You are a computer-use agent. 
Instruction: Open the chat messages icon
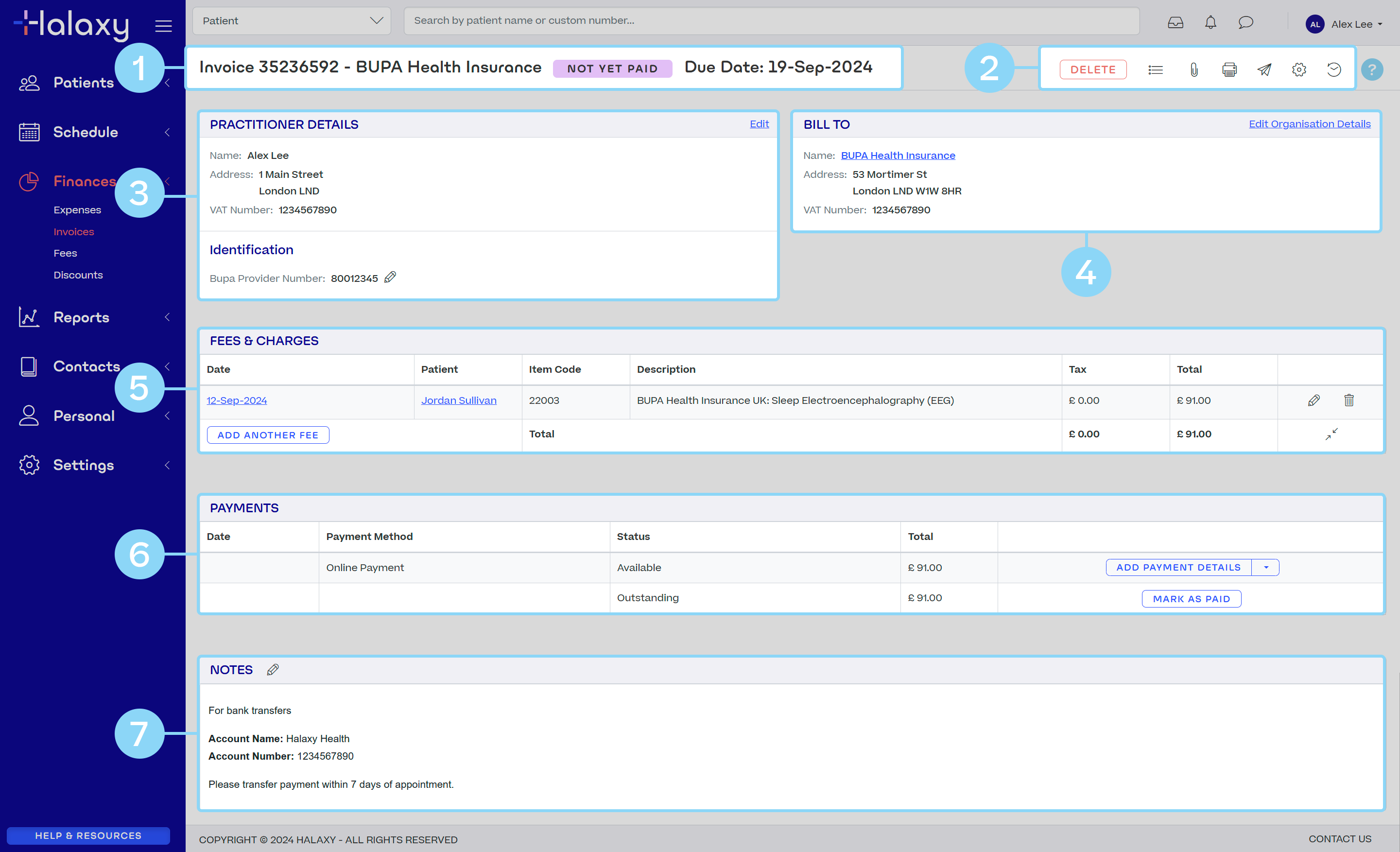pos(1245,23)
